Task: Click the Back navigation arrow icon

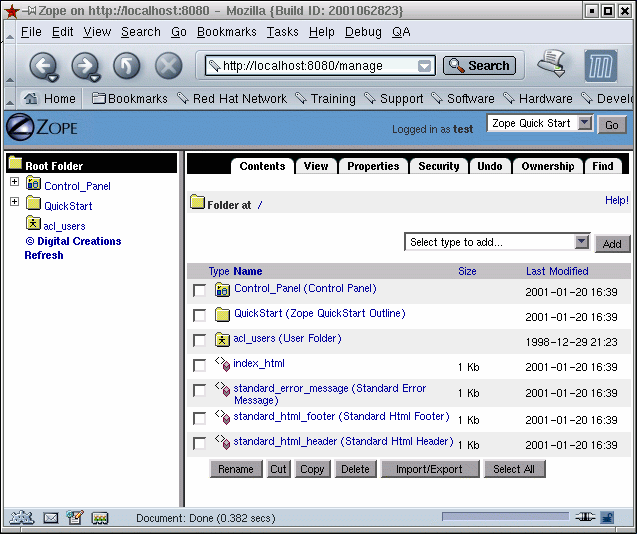Action: coord(43,67)
